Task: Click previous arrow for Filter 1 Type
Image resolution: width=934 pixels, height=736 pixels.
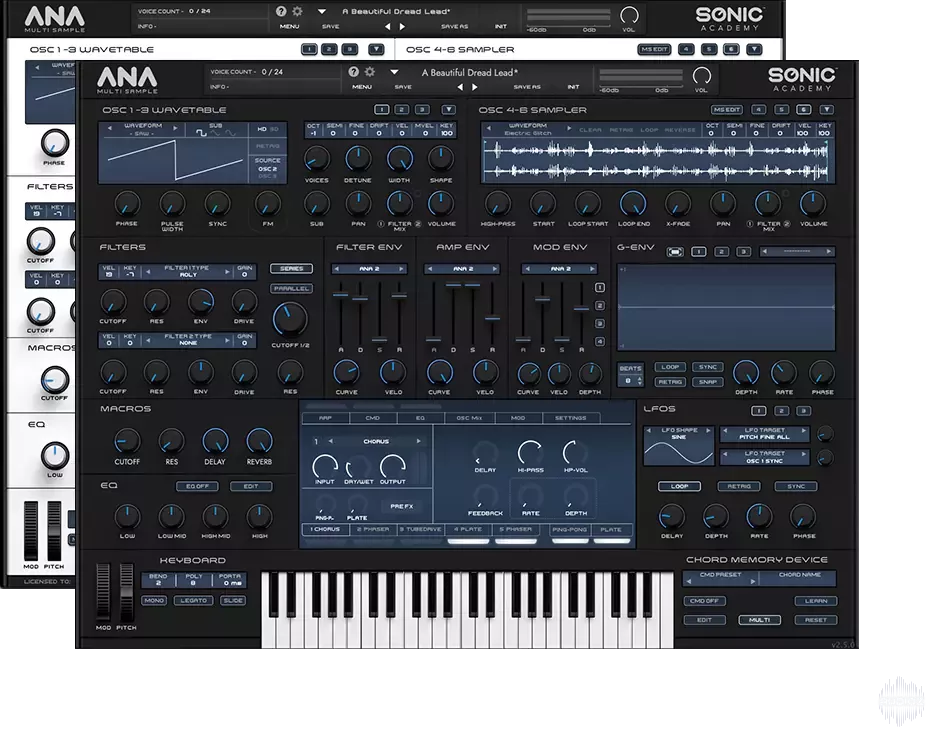Action: (x=148, y=272)
